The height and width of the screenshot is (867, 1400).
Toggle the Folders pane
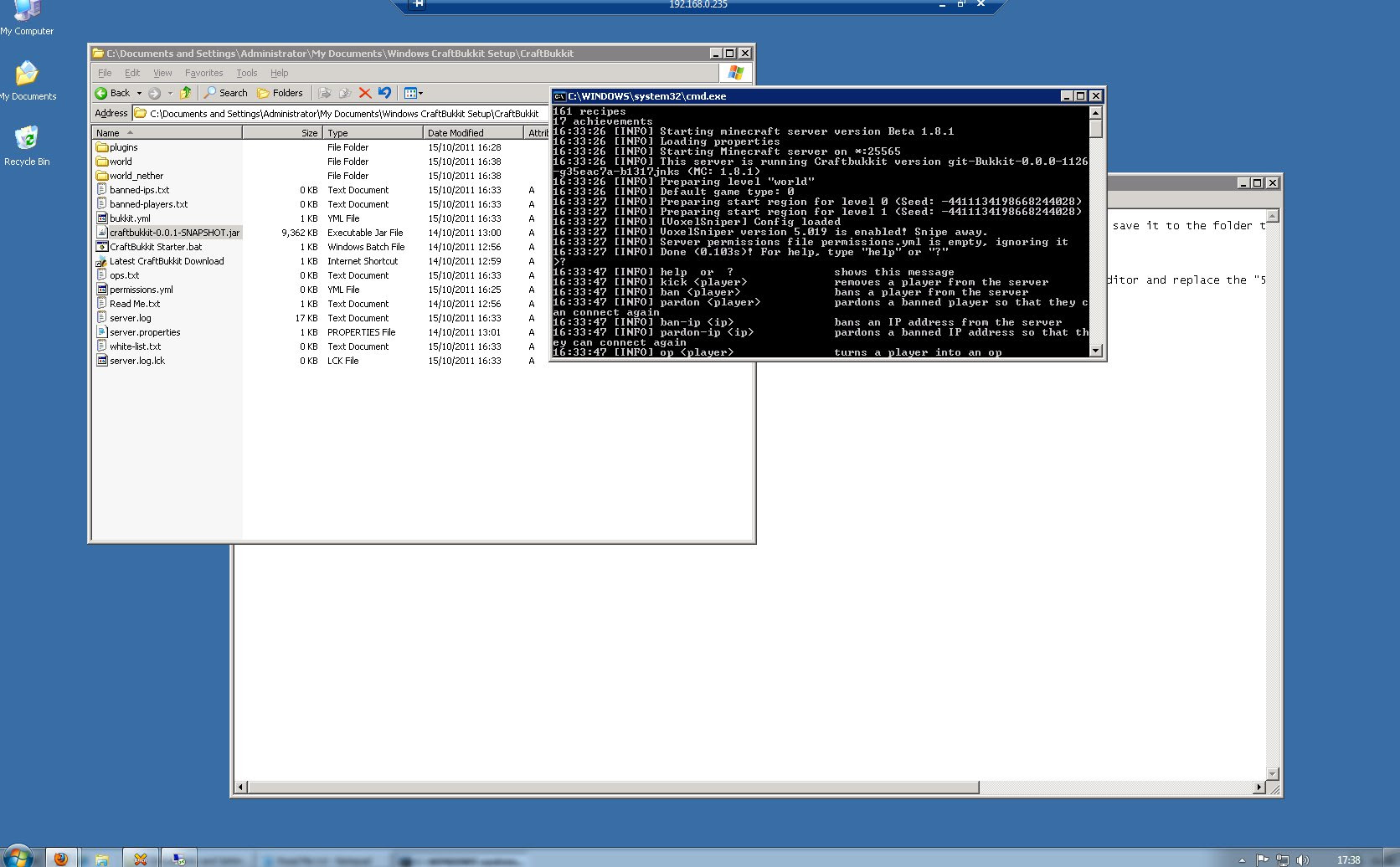pos(280,93)
